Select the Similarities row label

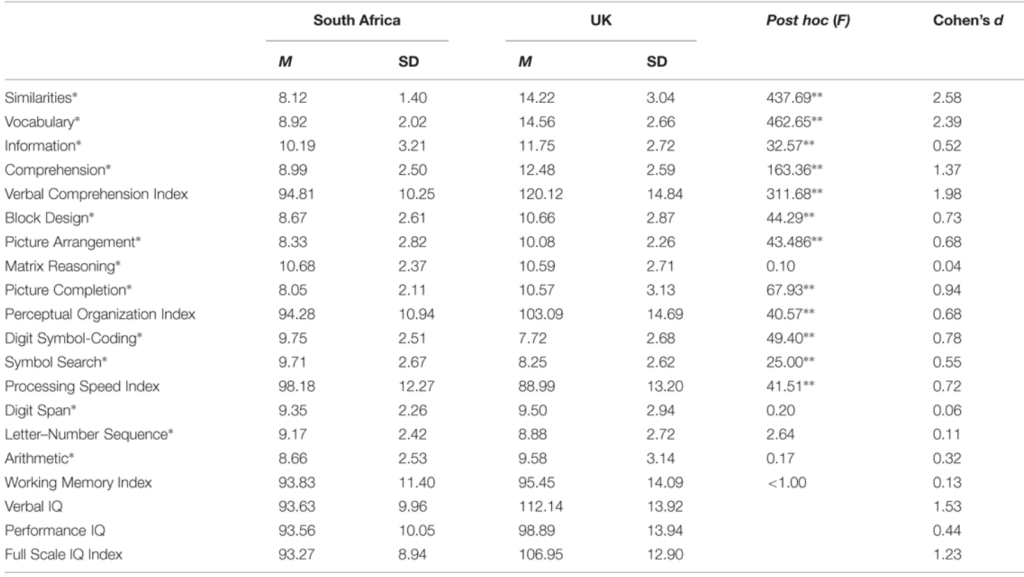pos(40,97)
